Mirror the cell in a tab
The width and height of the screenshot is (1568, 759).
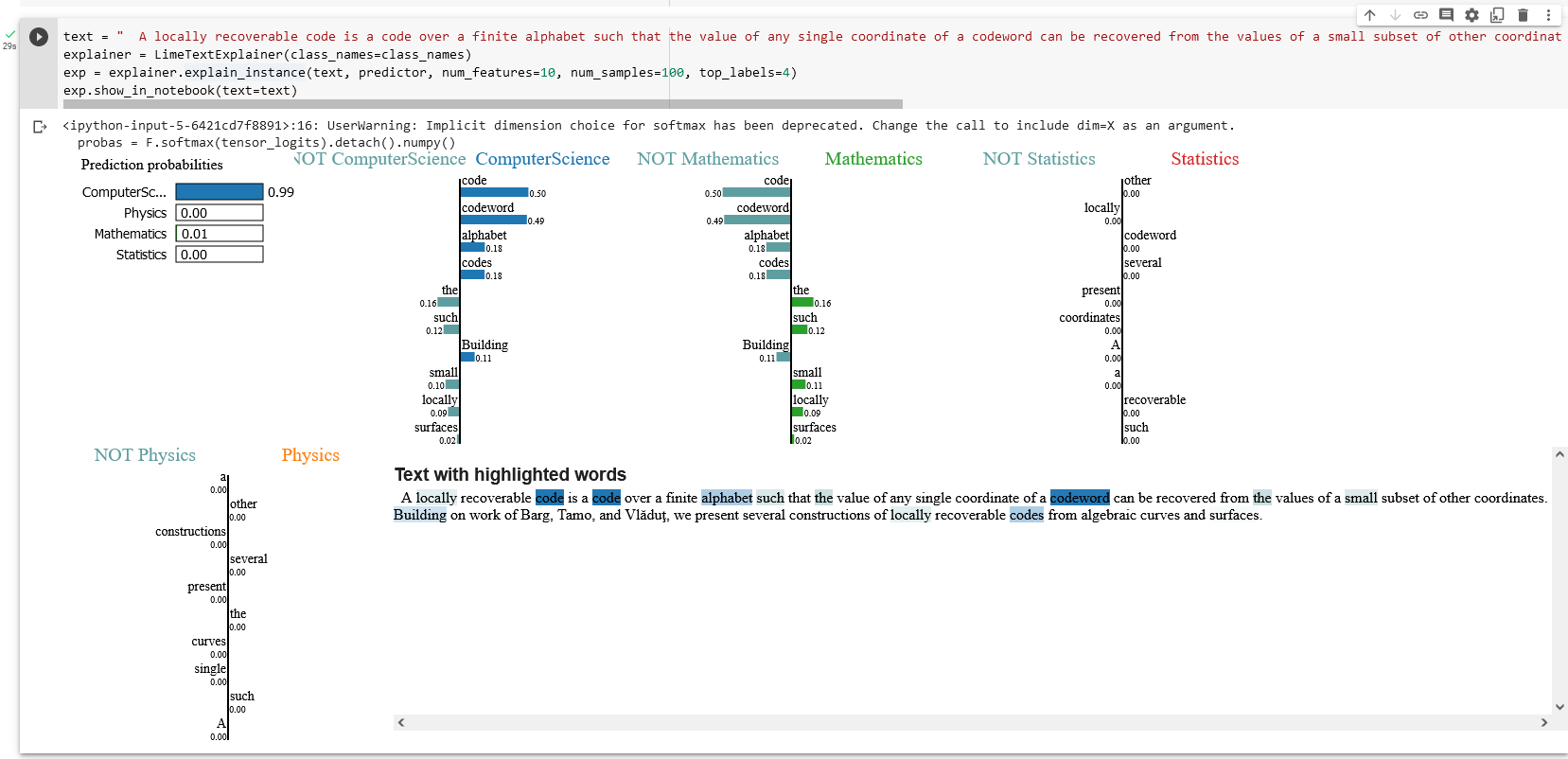[1497, 15]
